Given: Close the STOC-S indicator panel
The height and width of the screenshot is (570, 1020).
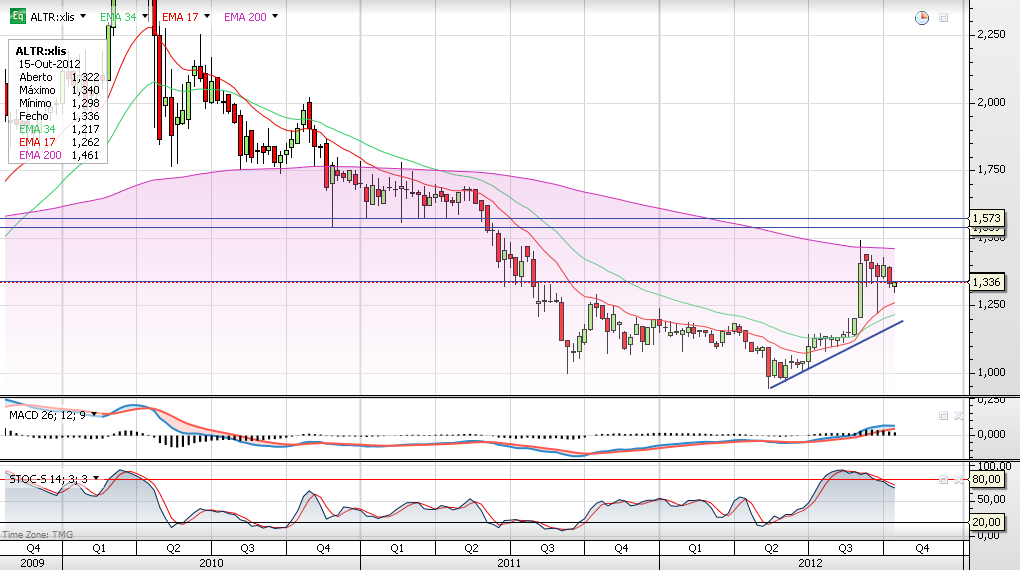Looking at the screenshot, I should (x=958, y=480).
